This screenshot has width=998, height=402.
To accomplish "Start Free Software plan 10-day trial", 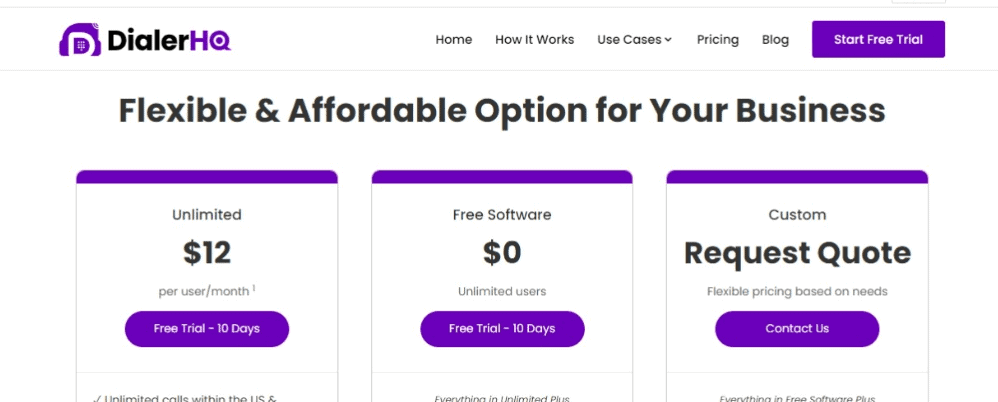I will point(502,329).
